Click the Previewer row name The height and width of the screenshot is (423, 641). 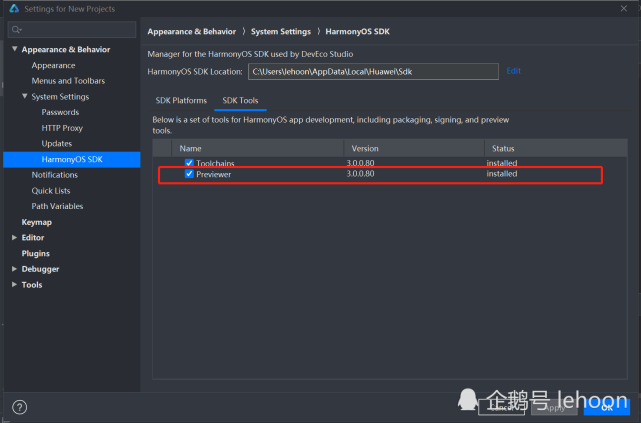(213, 175)
